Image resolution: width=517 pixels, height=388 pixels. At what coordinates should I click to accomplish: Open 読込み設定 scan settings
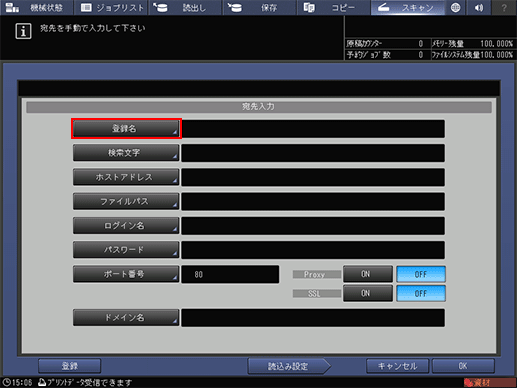coord(289,366)
